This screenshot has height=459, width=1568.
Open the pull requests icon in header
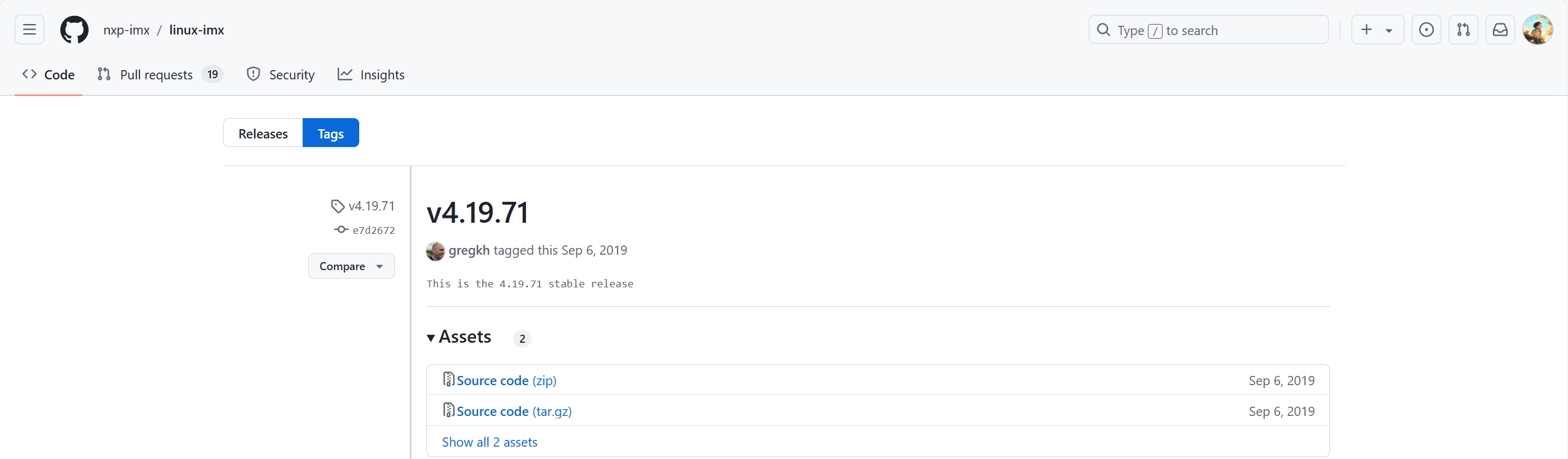1463,30
